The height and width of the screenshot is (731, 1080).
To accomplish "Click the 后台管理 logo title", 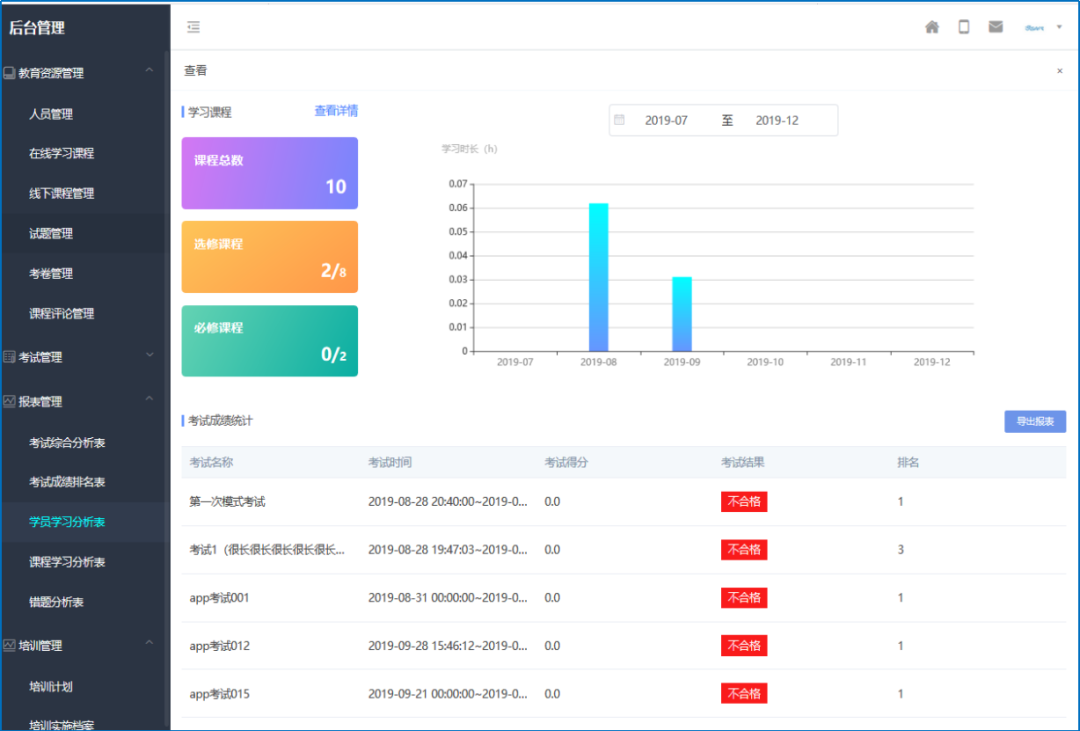I will click(x=37, y=28).
